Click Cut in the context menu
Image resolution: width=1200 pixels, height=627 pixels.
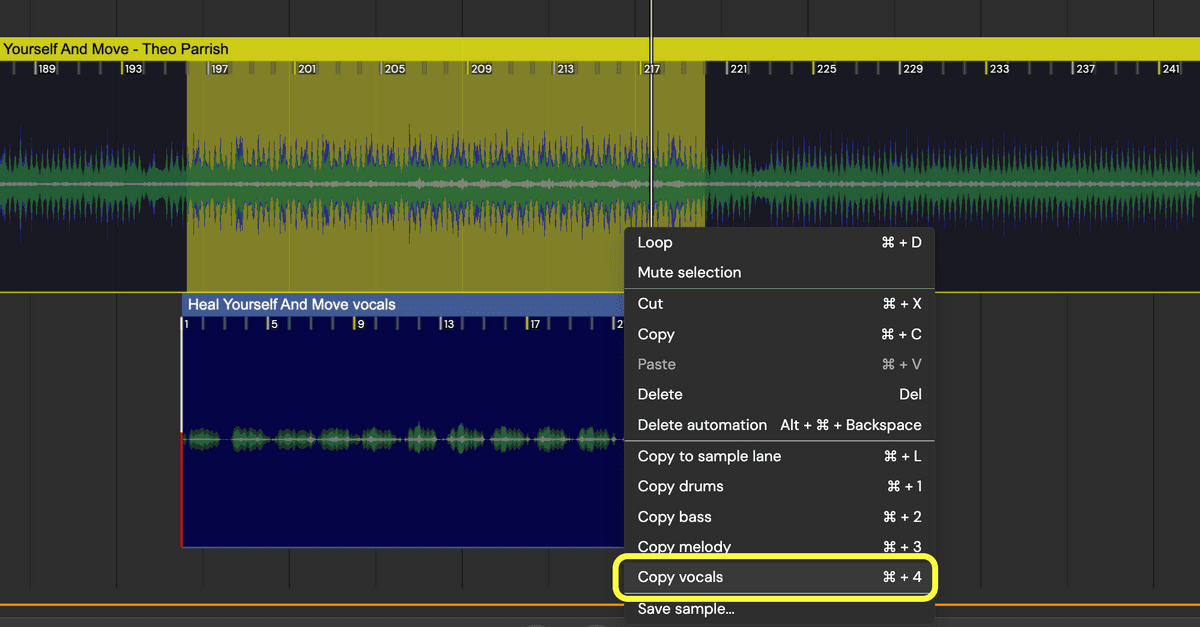pos(651,303)
